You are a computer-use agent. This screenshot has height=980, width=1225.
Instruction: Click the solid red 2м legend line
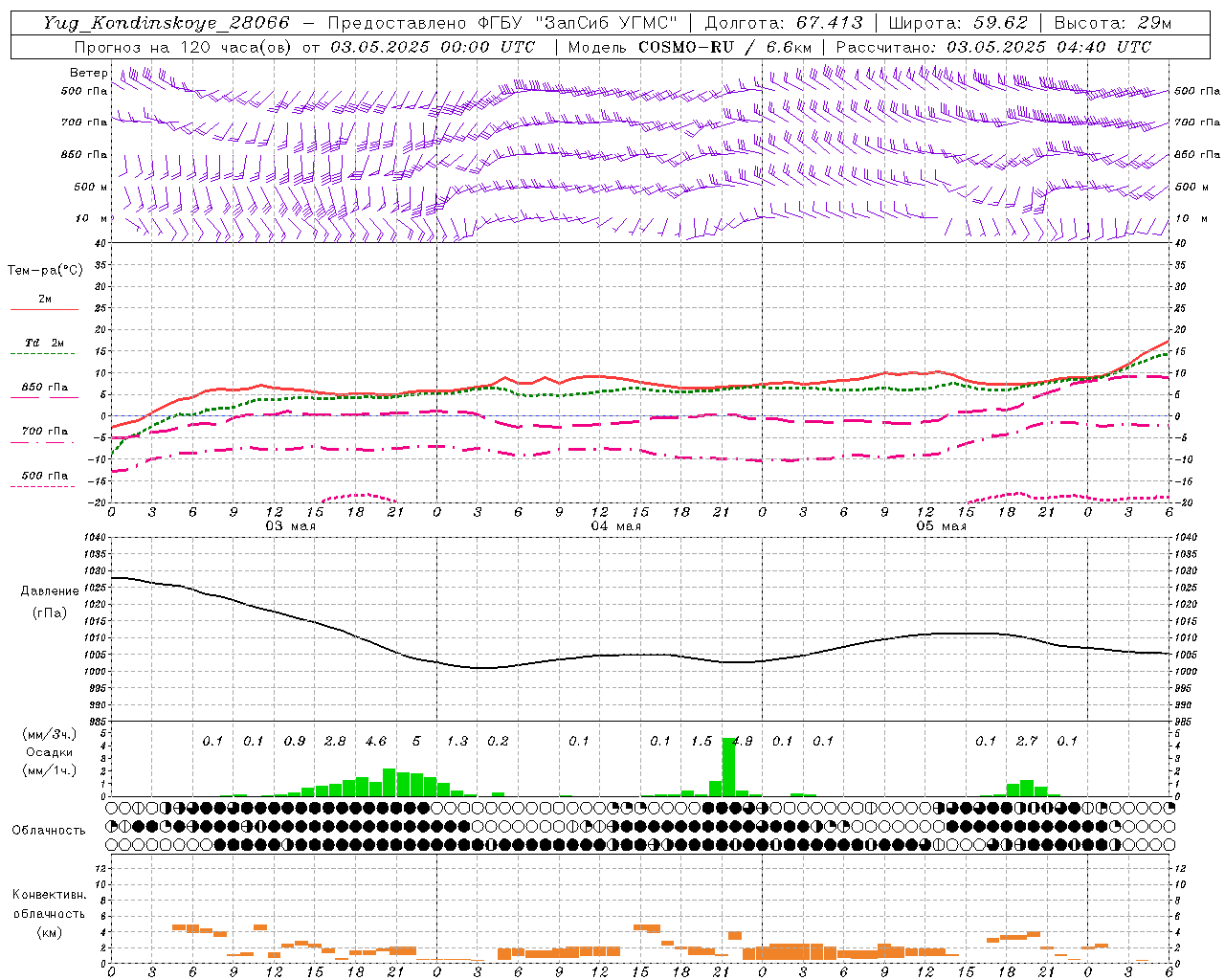[x=44, y=309]
